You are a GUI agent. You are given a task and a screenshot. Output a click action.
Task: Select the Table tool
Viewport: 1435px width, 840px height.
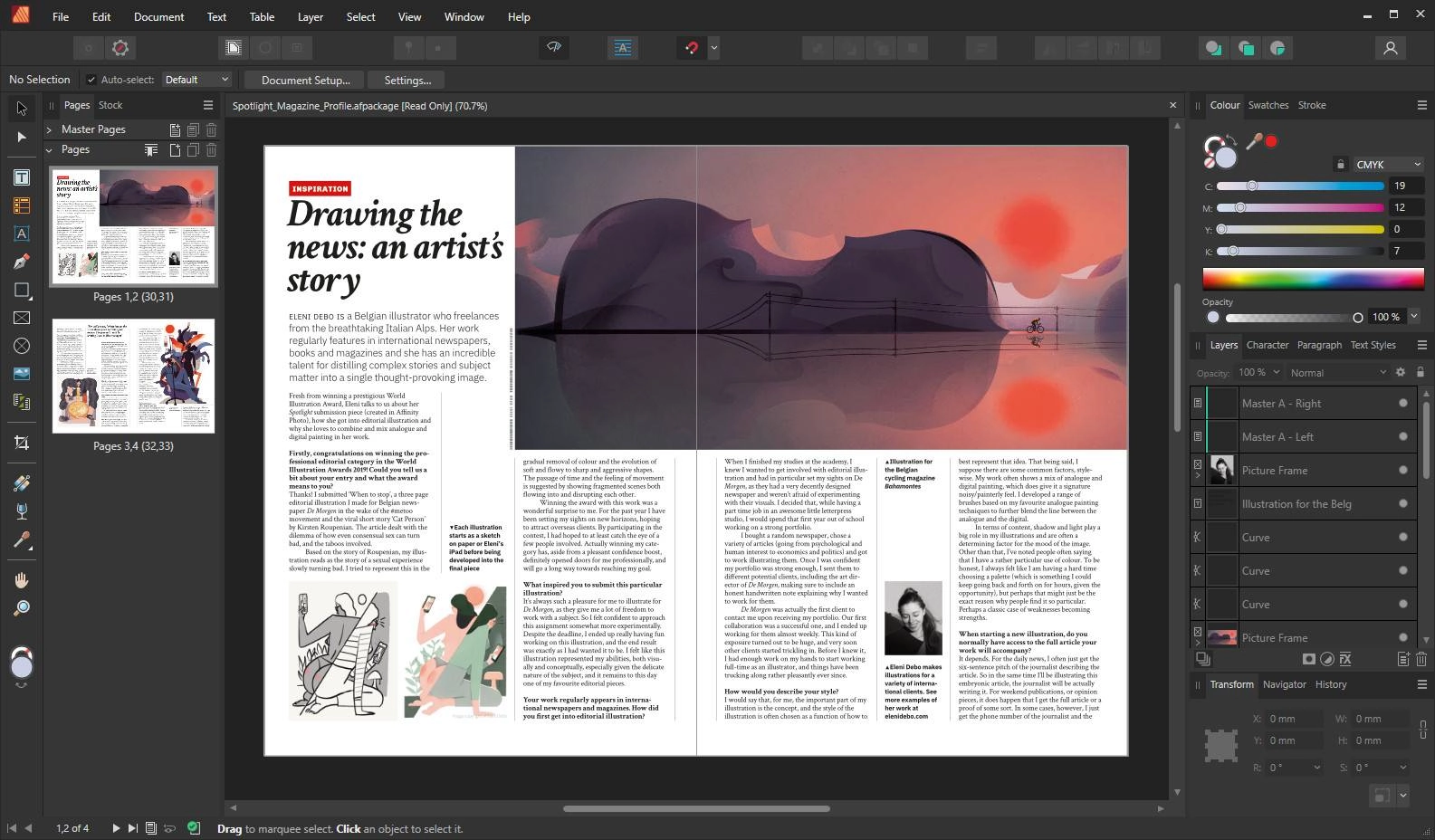click(22, 205)
